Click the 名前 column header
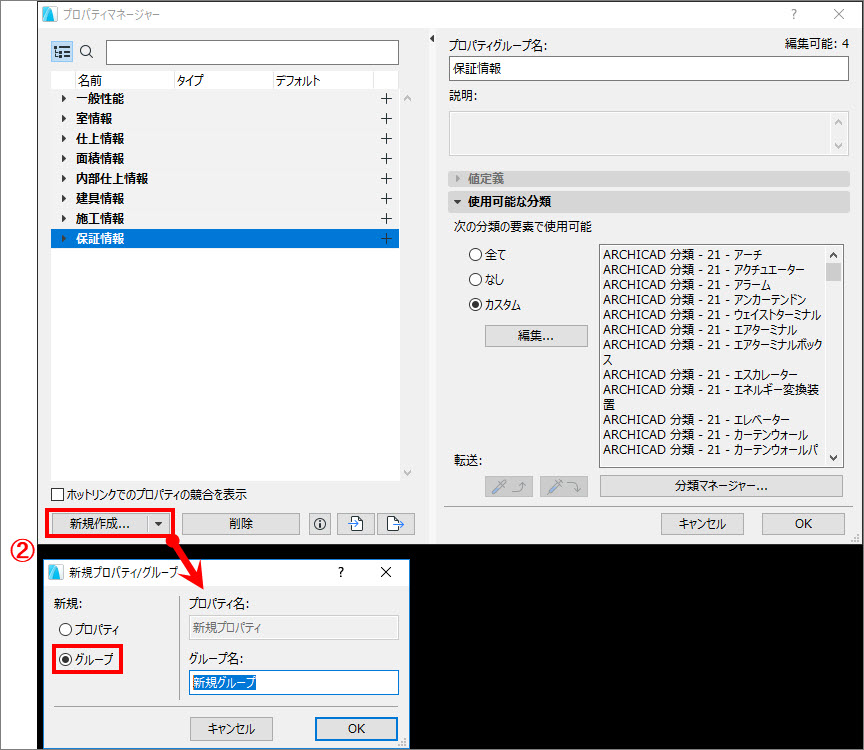The height and width of the screenshot is (750, 864). tap(125, 80)
